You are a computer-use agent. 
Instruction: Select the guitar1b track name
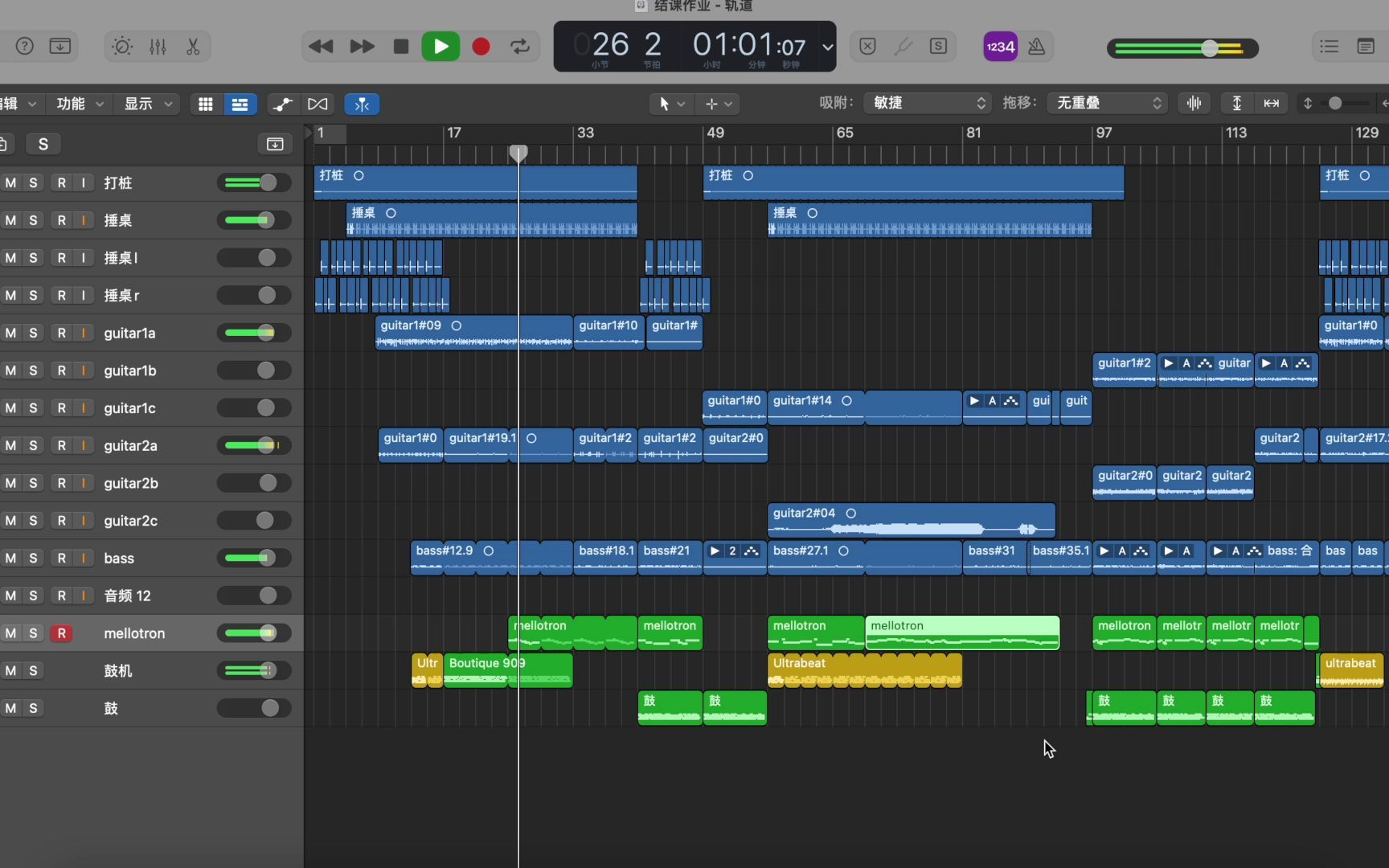(x=130, y=371)
